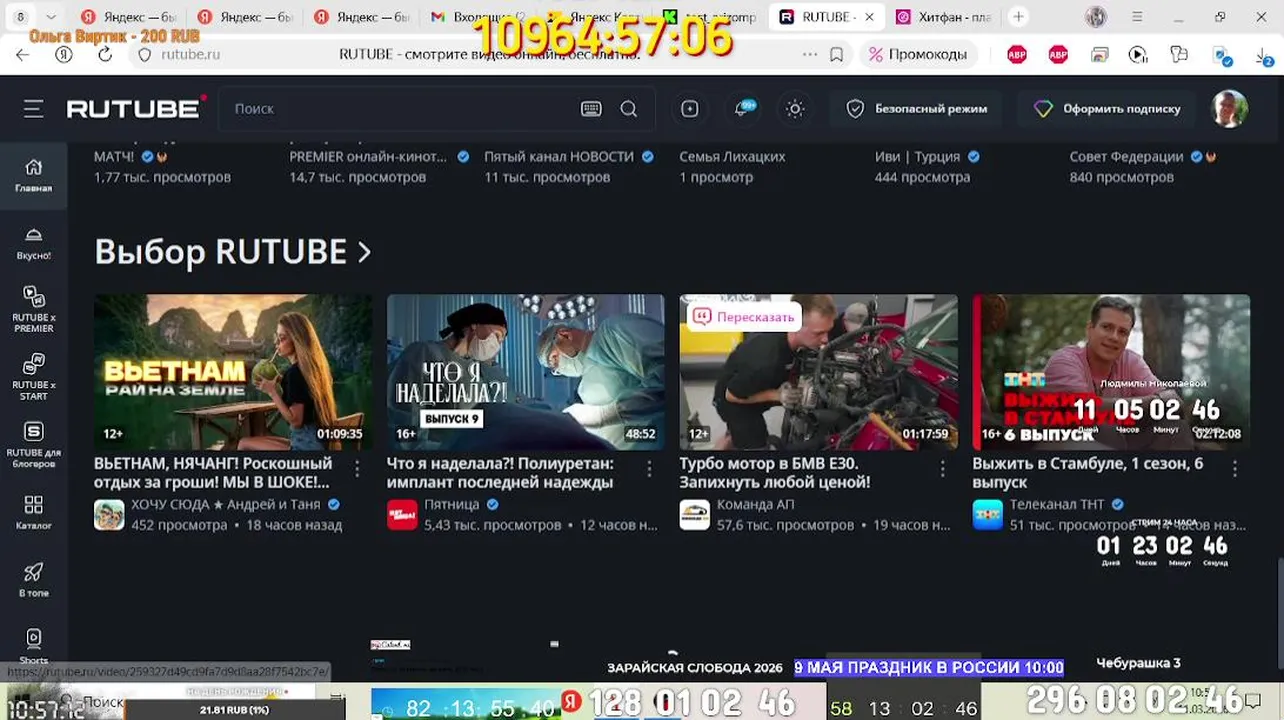1284x720 pixels.
Task: Open the Иви | Турция channel
Action: [917, 157]
